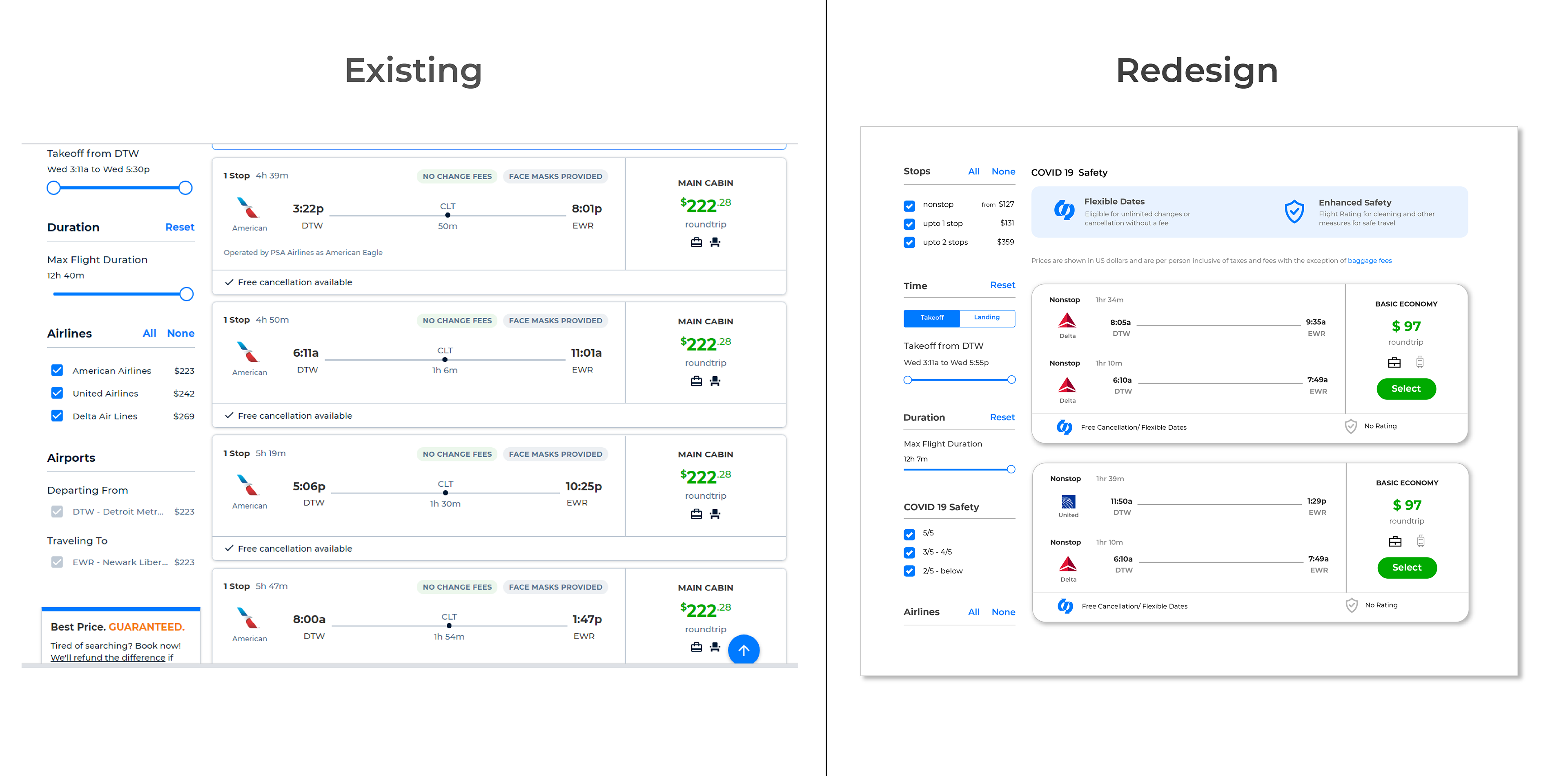Click the right handle of the redesign Takeoff from DTW slider

pyautogui.click(x=1011, y=380)
